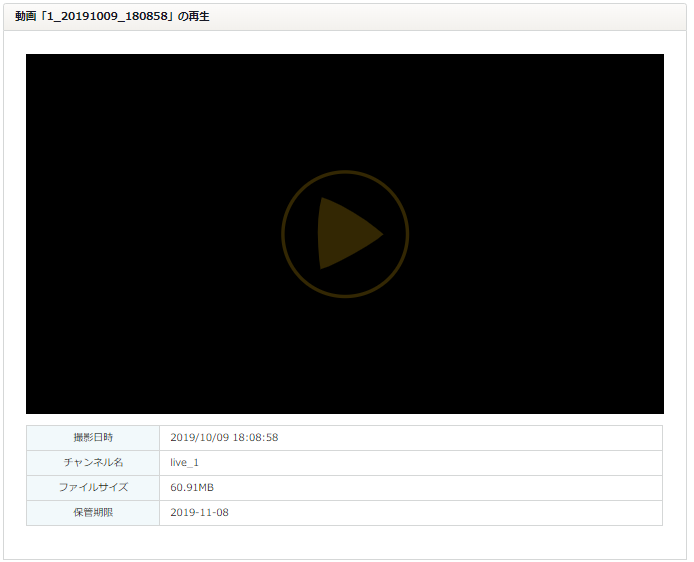The image size is (694, 562).
Task: Click the date 2019/10/09 in the recording row
Action: [200, 438]
